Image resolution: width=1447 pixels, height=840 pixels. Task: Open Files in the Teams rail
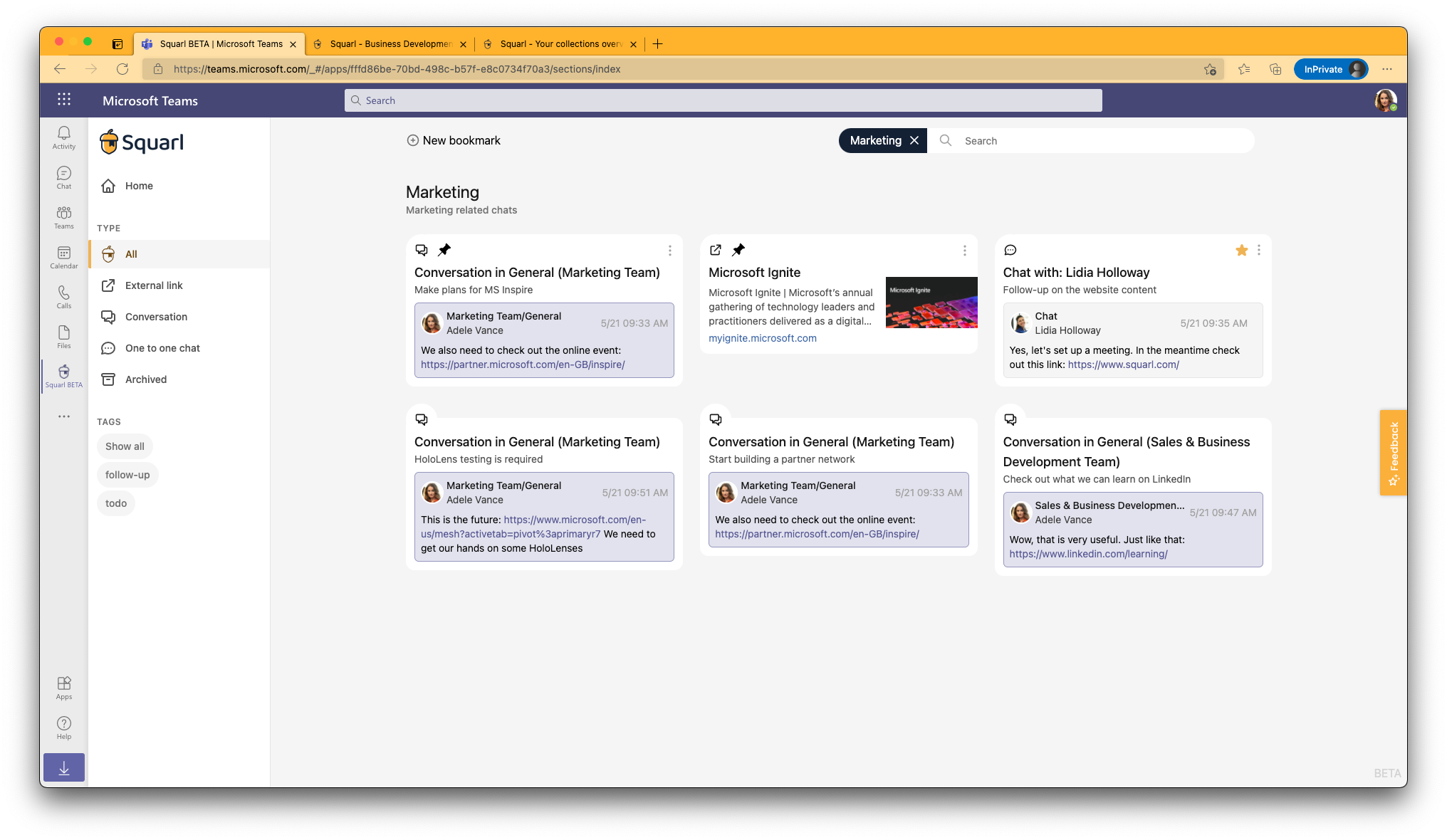click(64, 337)
